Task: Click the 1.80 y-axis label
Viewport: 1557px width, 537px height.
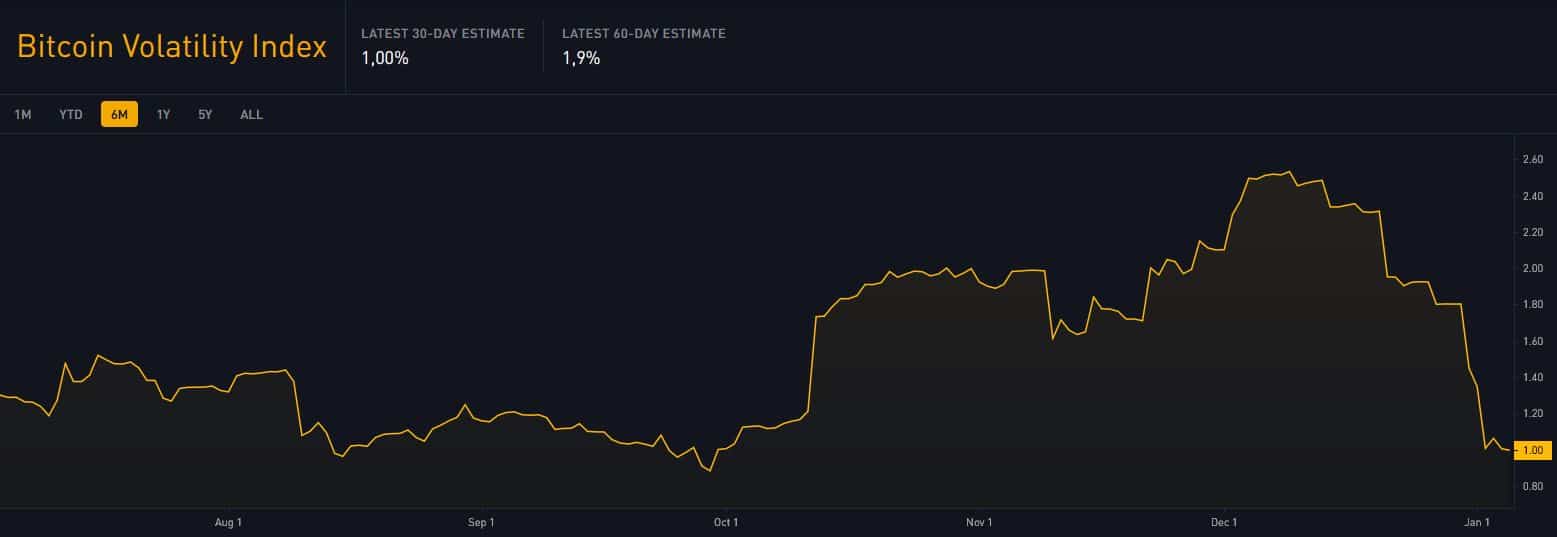Action: [1532, 305]
